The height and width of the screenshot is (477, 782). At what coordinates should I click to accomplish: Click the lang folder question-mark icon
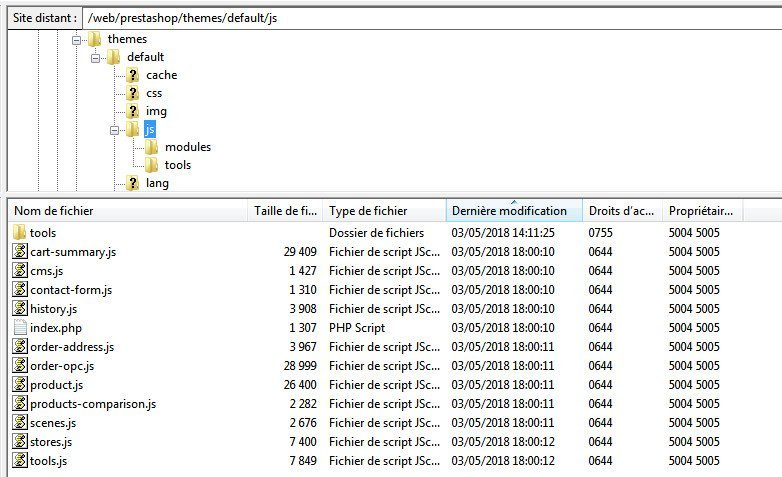(133, 183)
